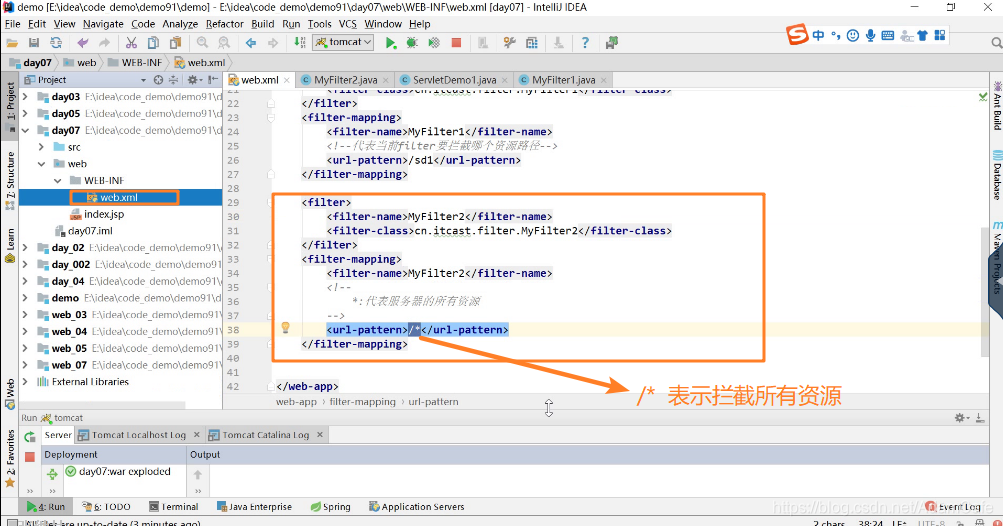Screen dimensions: 1003x526
Task: Toggle the Structure side panel
Action: click(10, 180)
